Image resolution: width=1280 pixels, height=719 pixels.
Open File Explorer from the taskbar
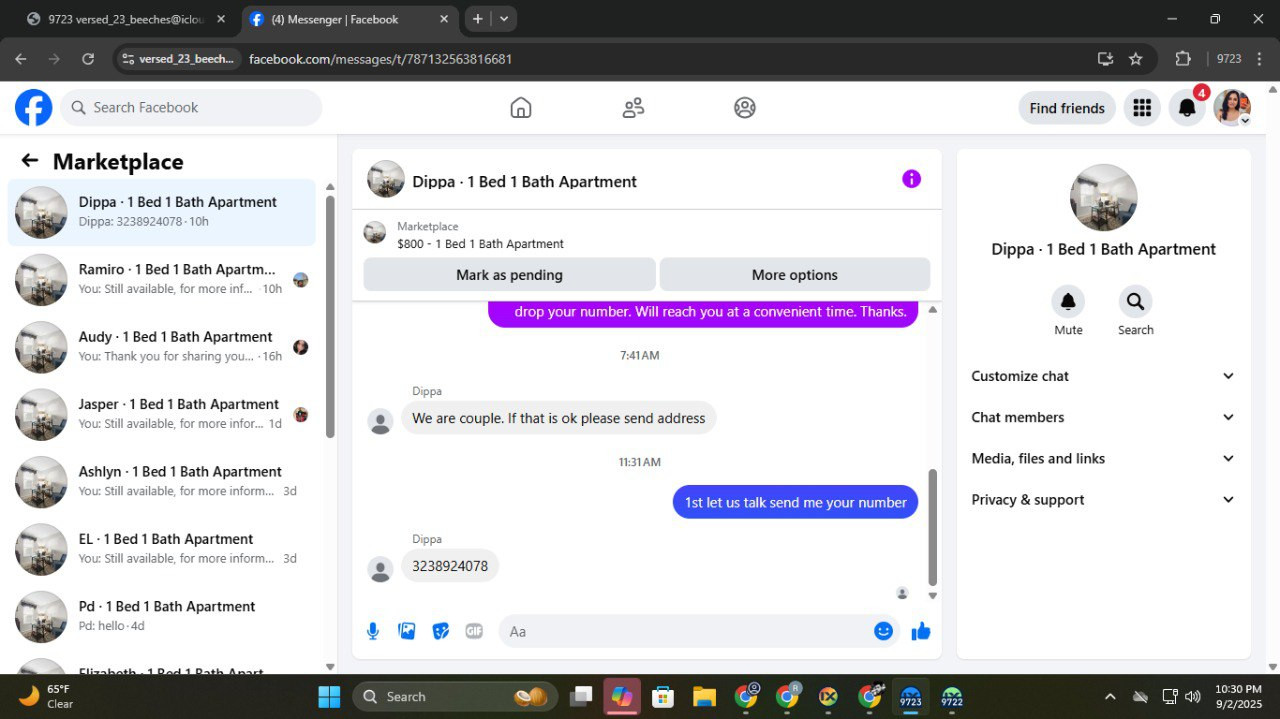704,696
